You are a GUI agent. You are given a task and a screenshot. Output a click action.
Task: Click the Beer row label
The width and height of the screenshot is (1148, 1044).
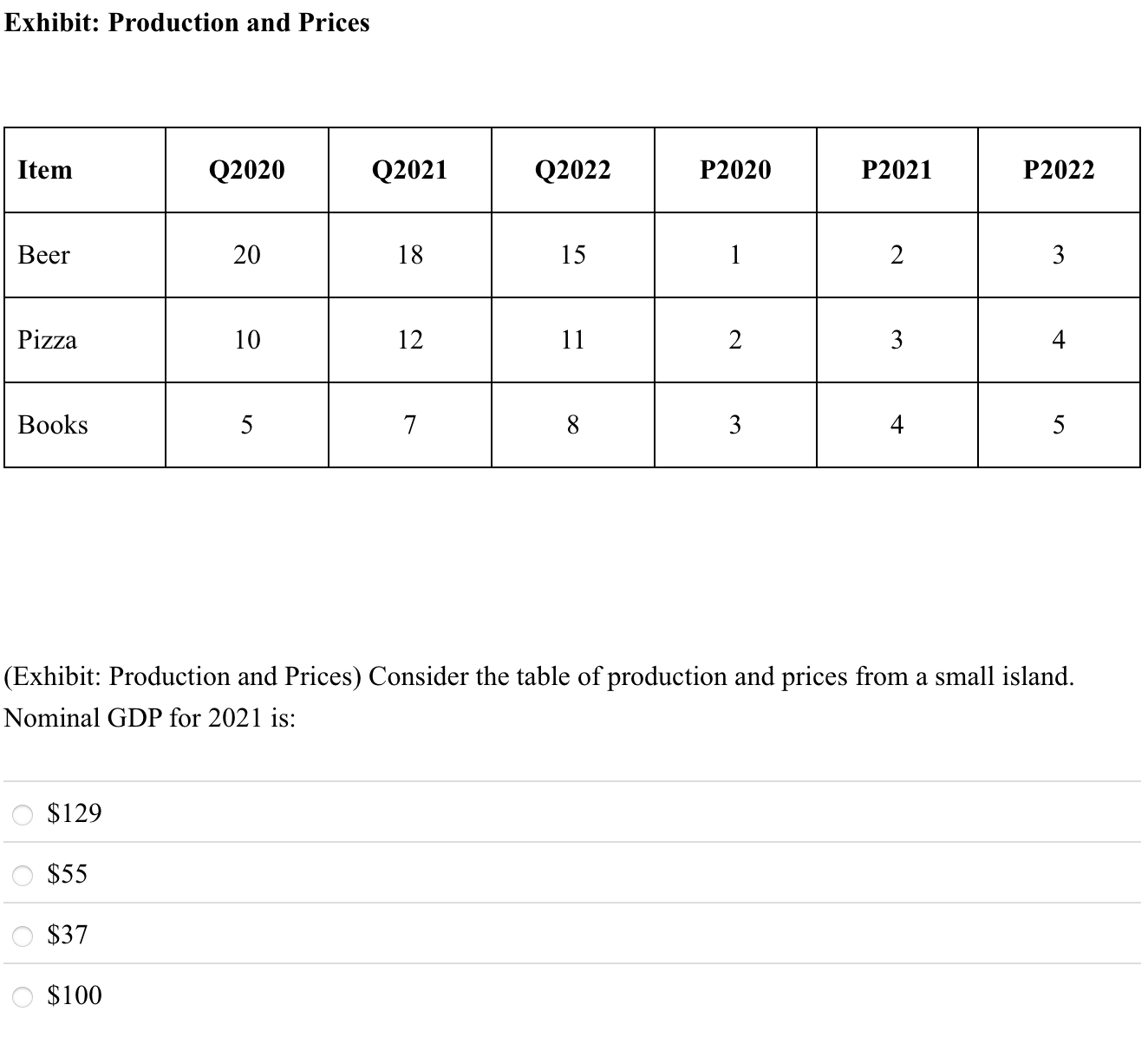click(44, 254)
